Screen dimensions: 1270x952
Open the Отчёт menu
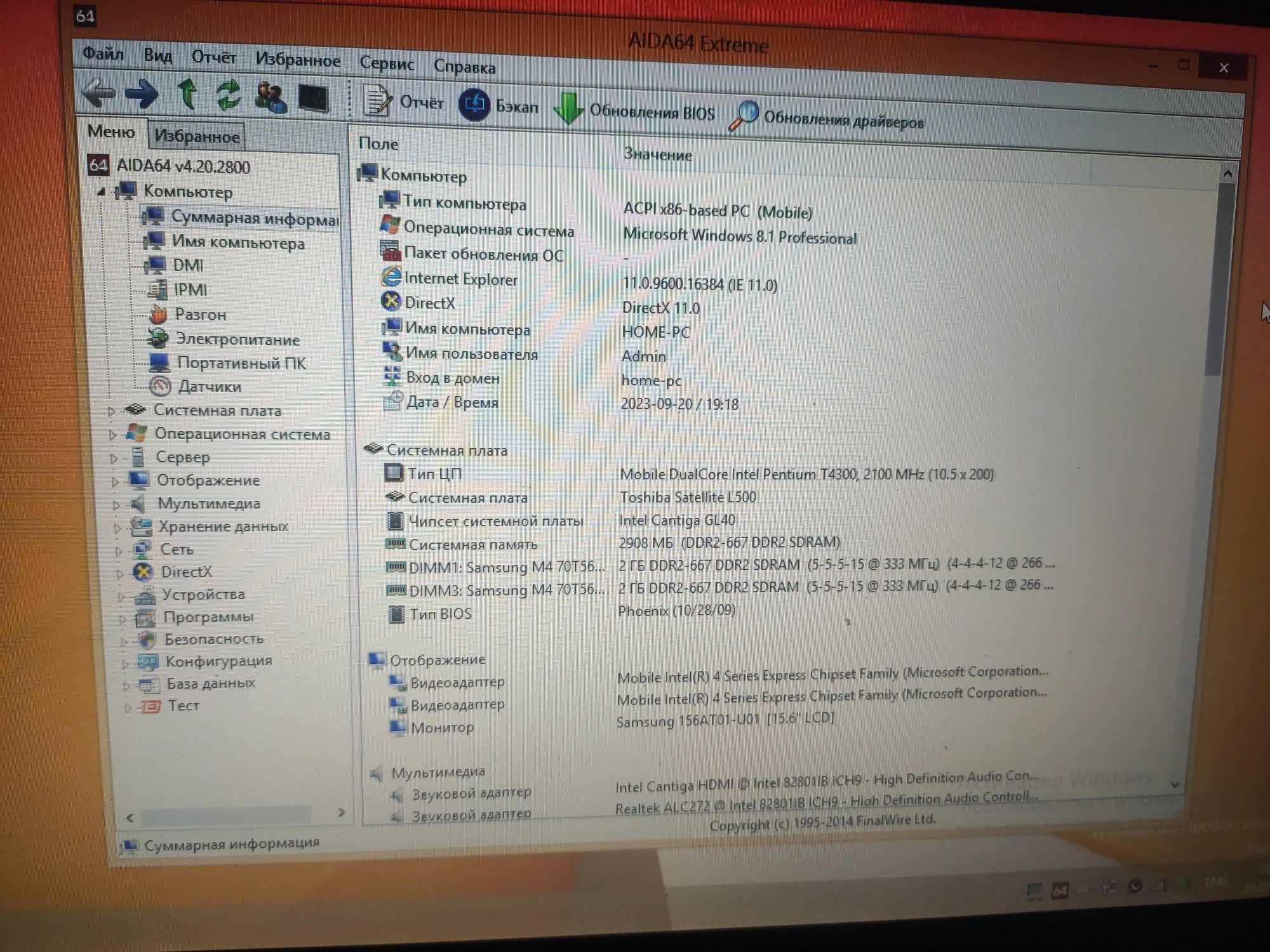(214, 58)
